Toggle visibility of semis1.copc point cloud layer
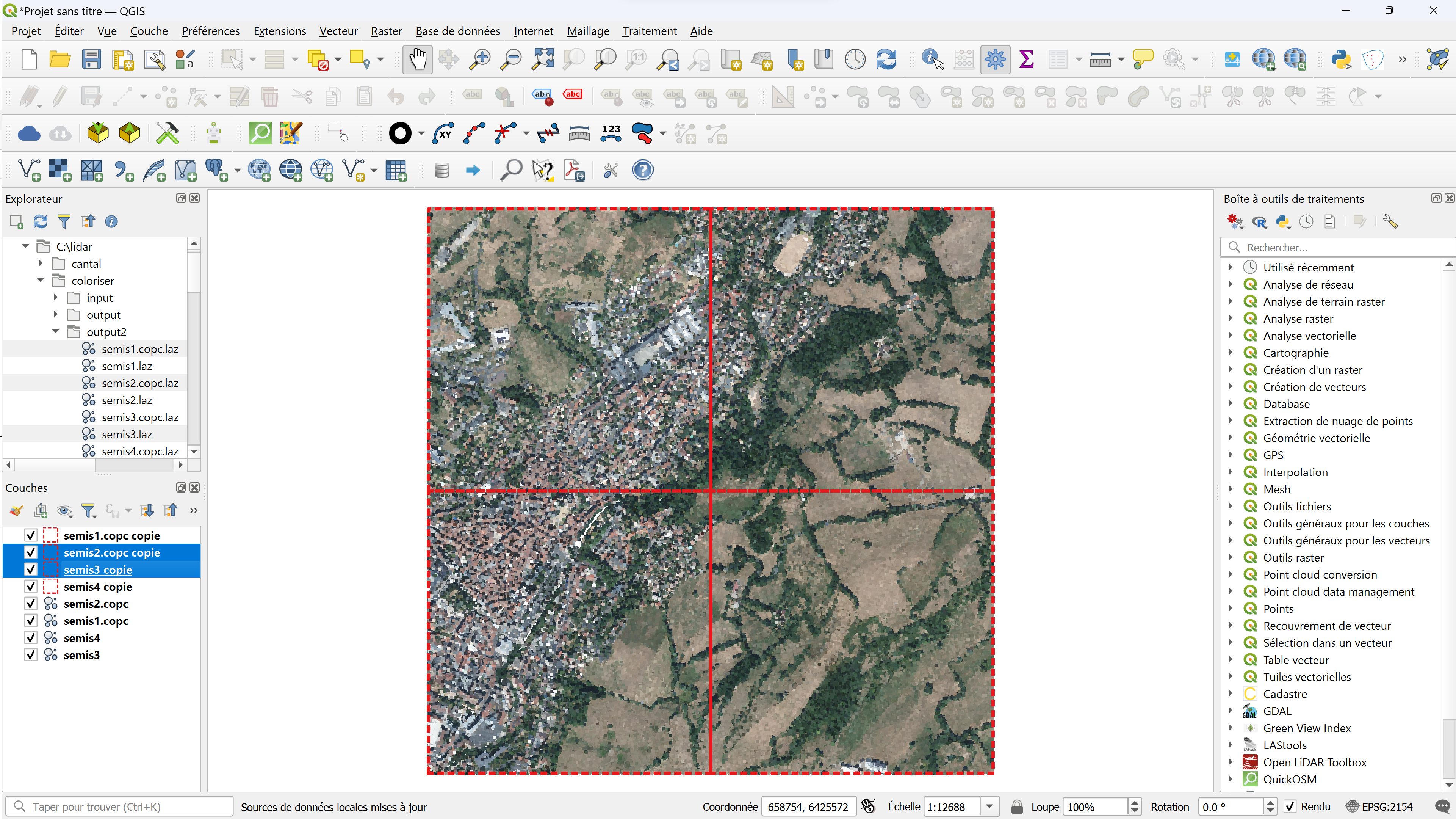The image size is (1456, 819). pyautogui.click(x=31, y=621)
